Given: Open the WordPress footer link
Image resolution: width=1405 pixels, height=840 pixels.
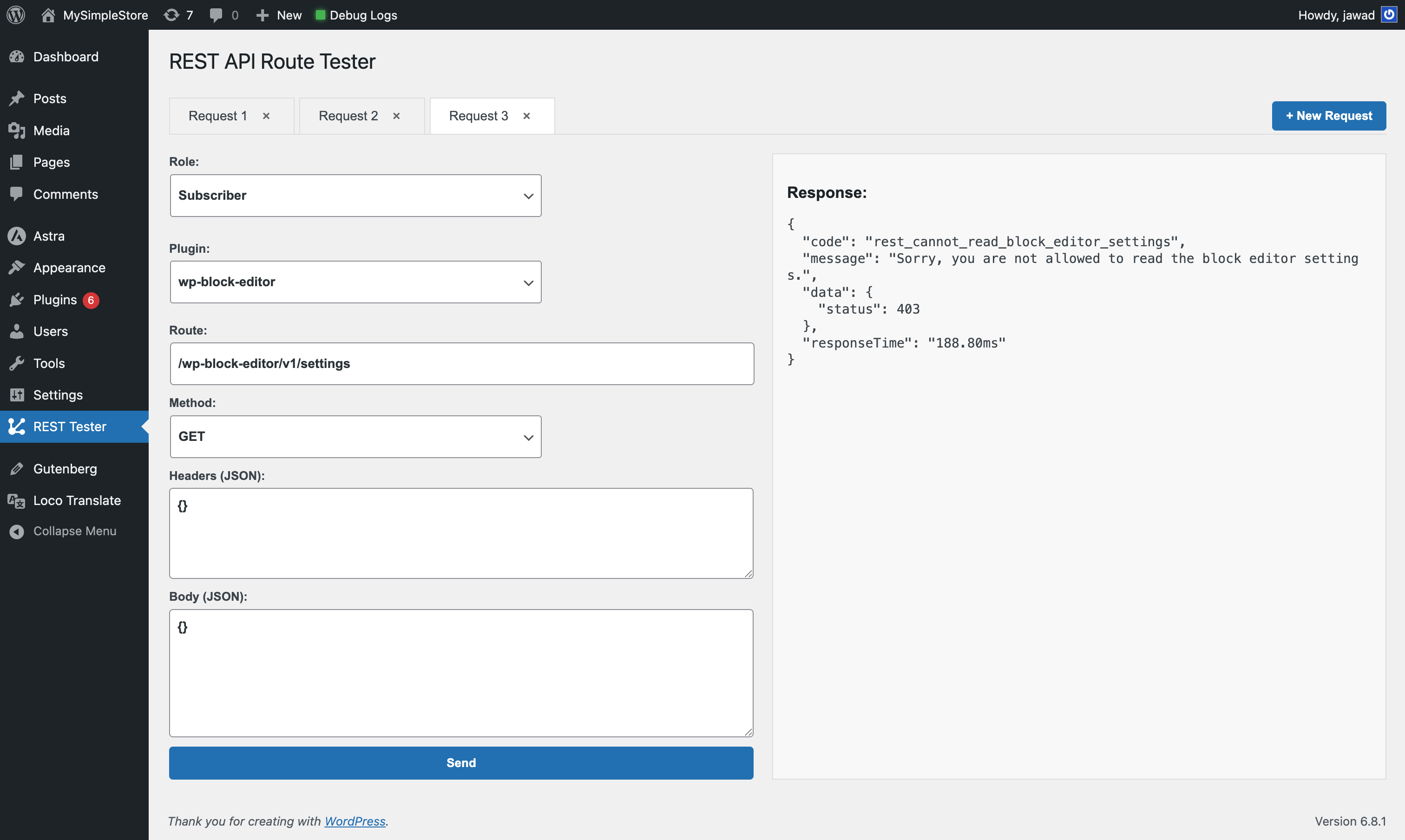Looking at the screenshot, I should click(355, 821).
